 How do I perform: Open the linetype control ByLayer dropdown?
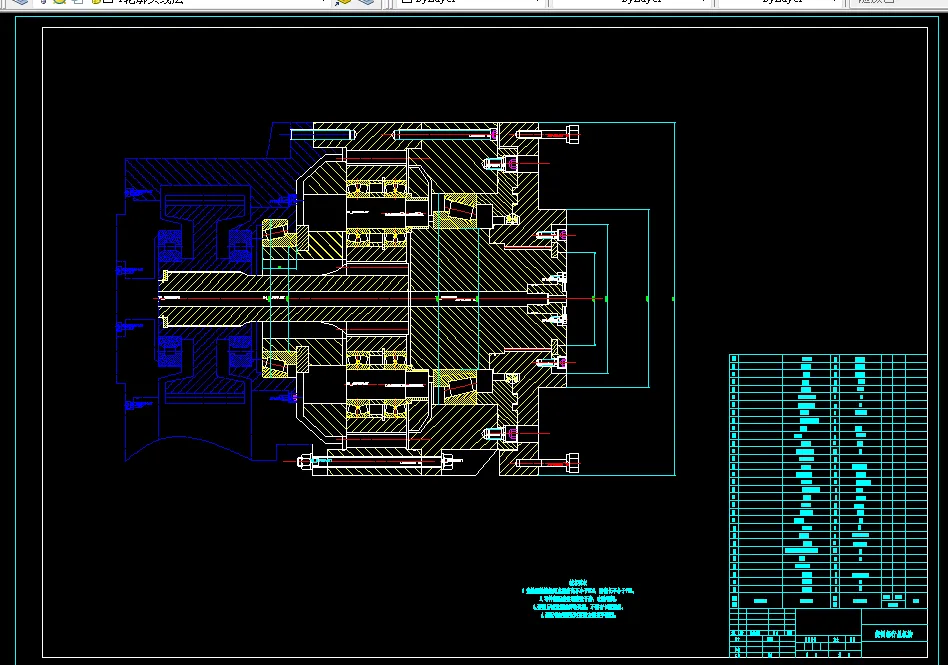tap(632, 2)
